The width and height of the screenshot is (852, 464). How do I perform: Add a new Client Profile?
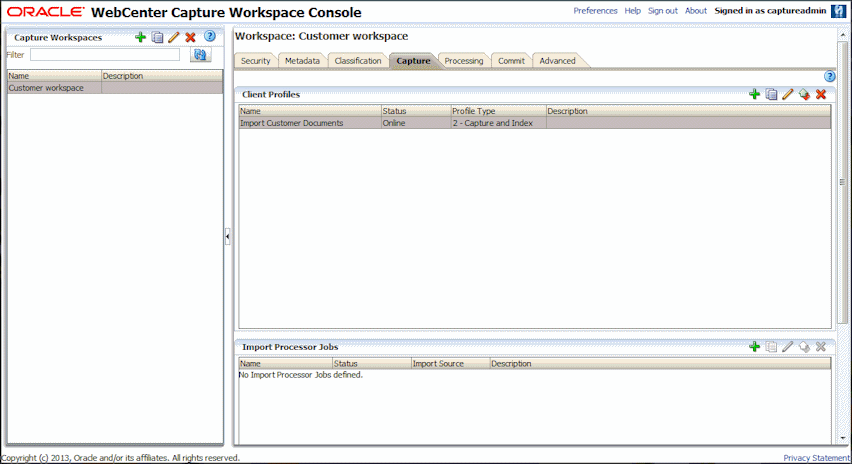754,94
